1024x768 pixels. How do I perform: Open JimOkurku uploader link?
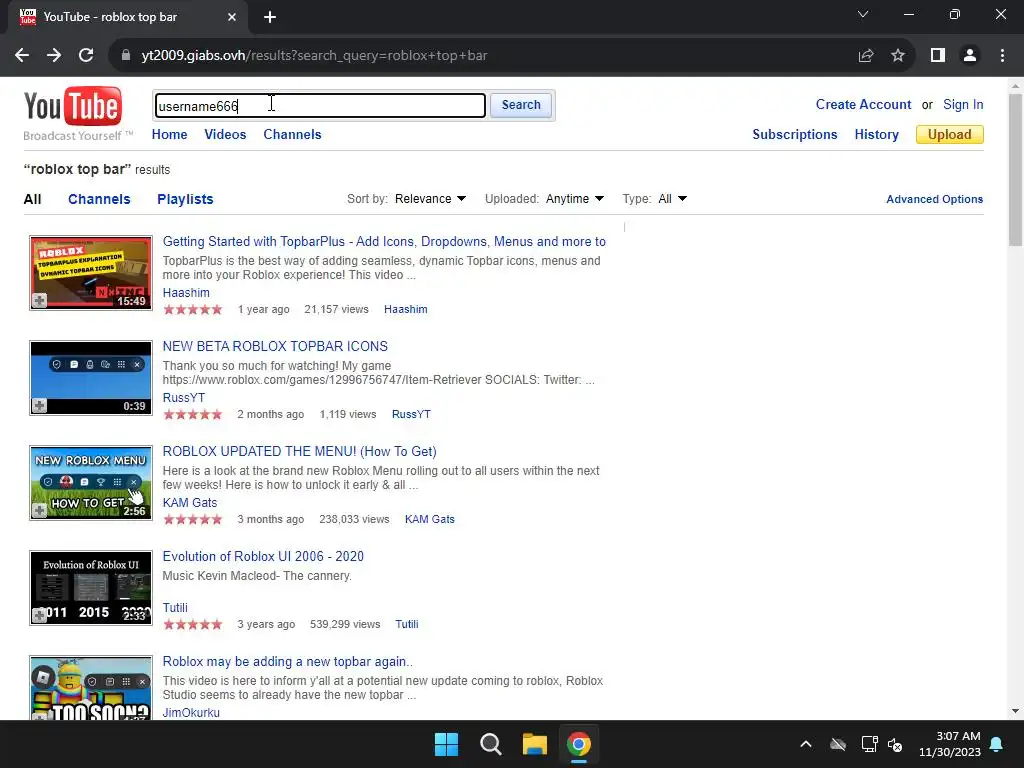coord(191,712)
